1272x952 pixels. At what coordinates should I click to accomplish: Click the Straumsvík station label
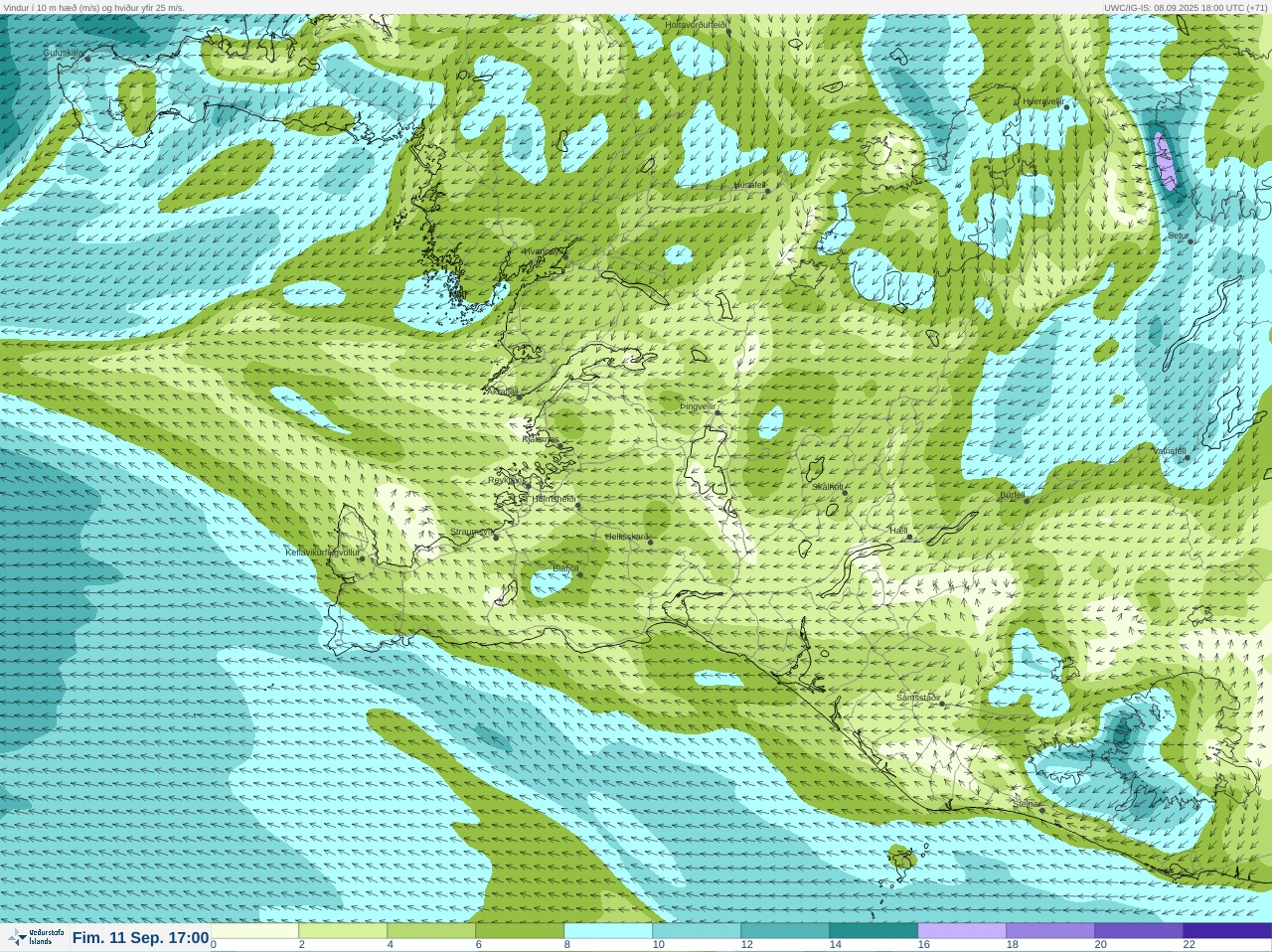coord(472,532)
